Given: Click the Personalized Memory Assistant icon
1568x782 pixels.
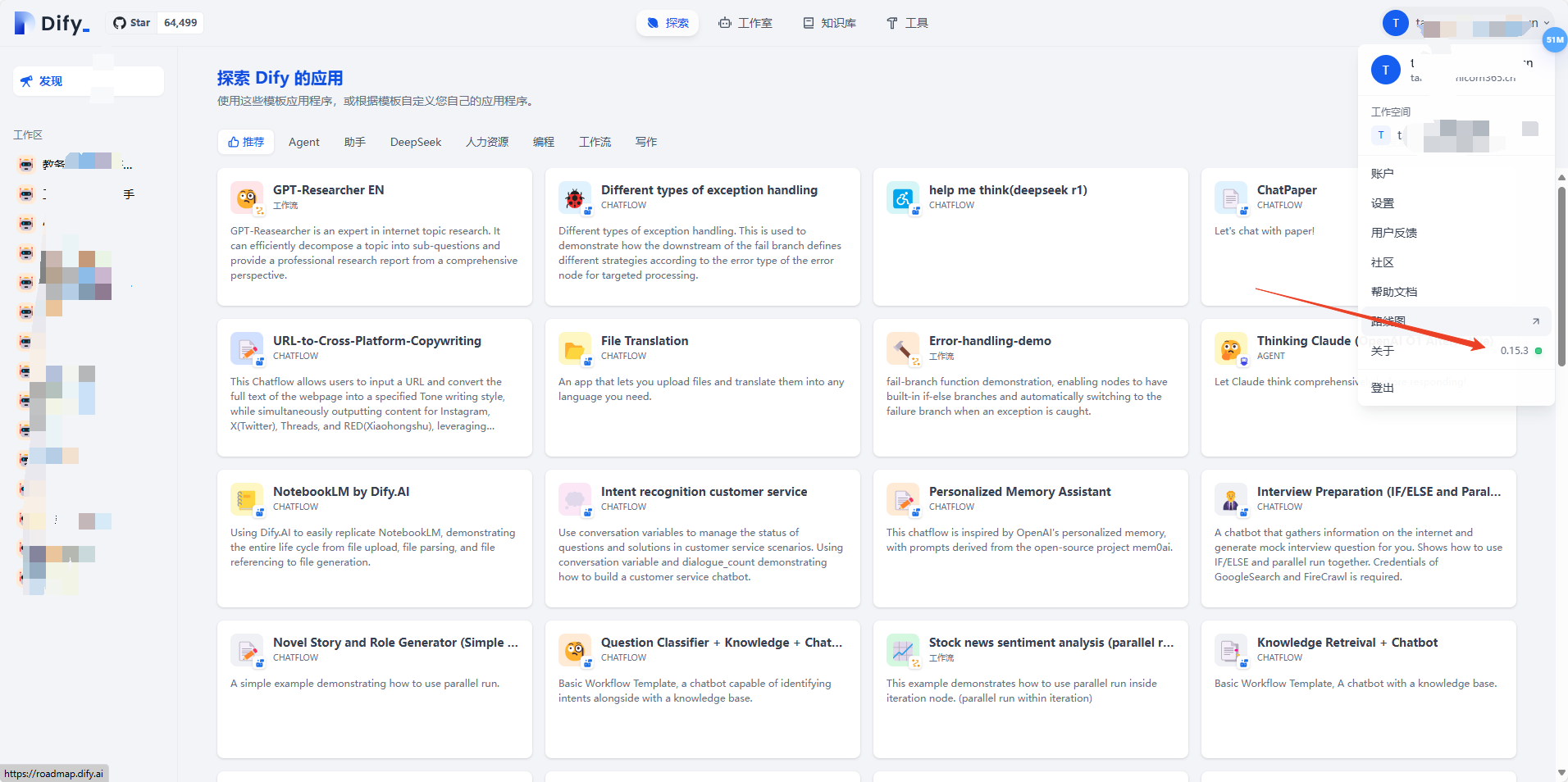Looking at the screenshot, I should 903,499.
